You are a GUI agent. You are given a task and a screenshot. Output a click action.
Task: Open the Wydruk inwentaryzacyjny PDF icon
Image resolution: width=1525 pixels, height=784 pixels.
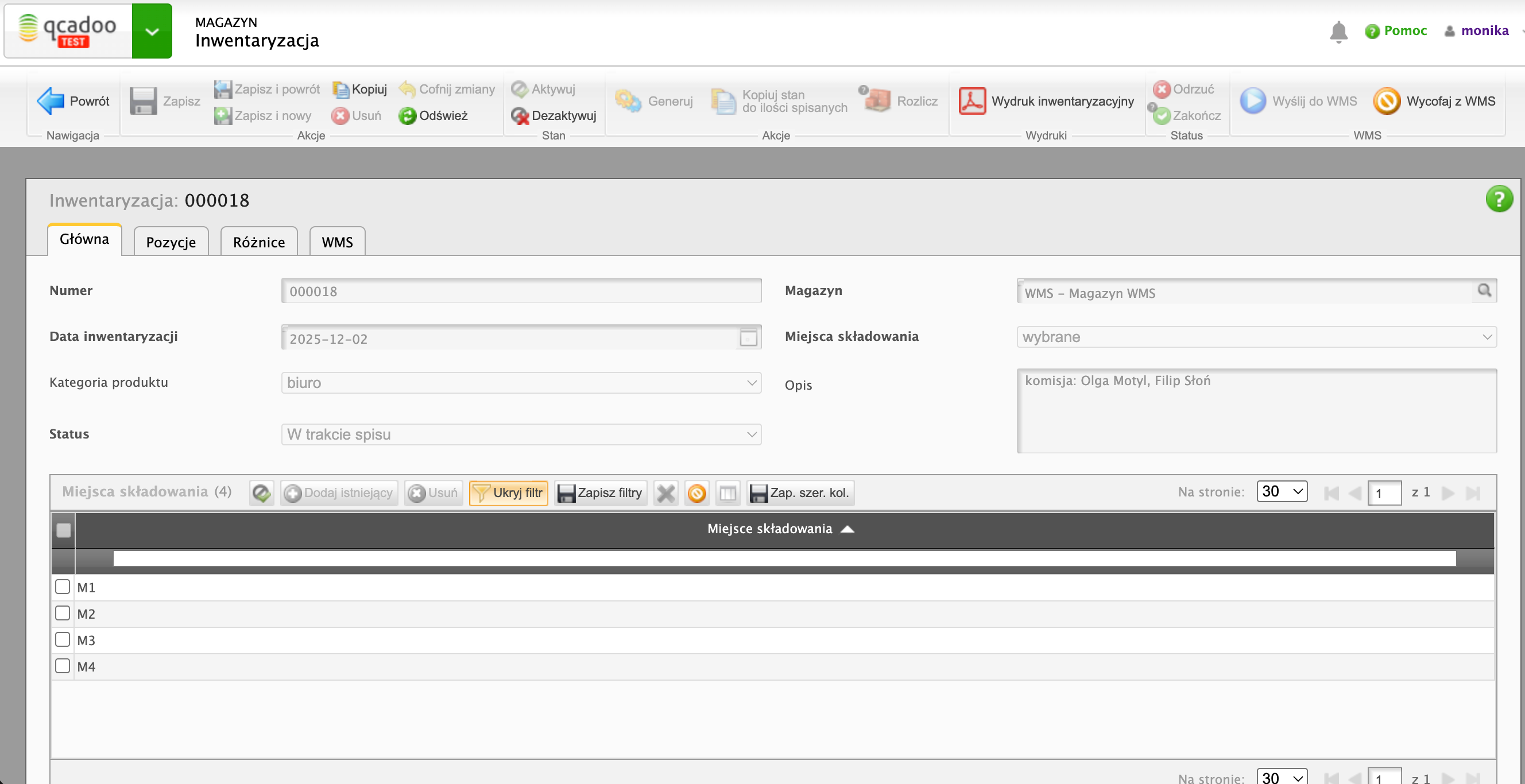[x=972, y=101]
